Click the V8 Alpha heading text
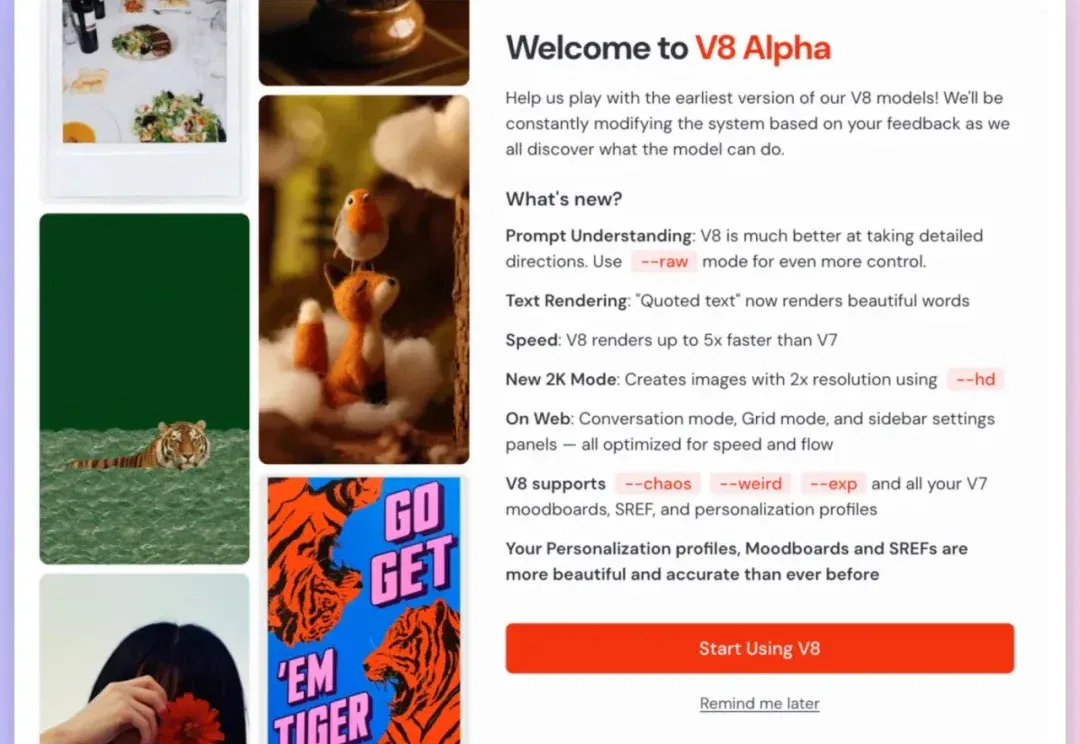The width and height of the screenshot is (1080, 744). pos(762,48)
